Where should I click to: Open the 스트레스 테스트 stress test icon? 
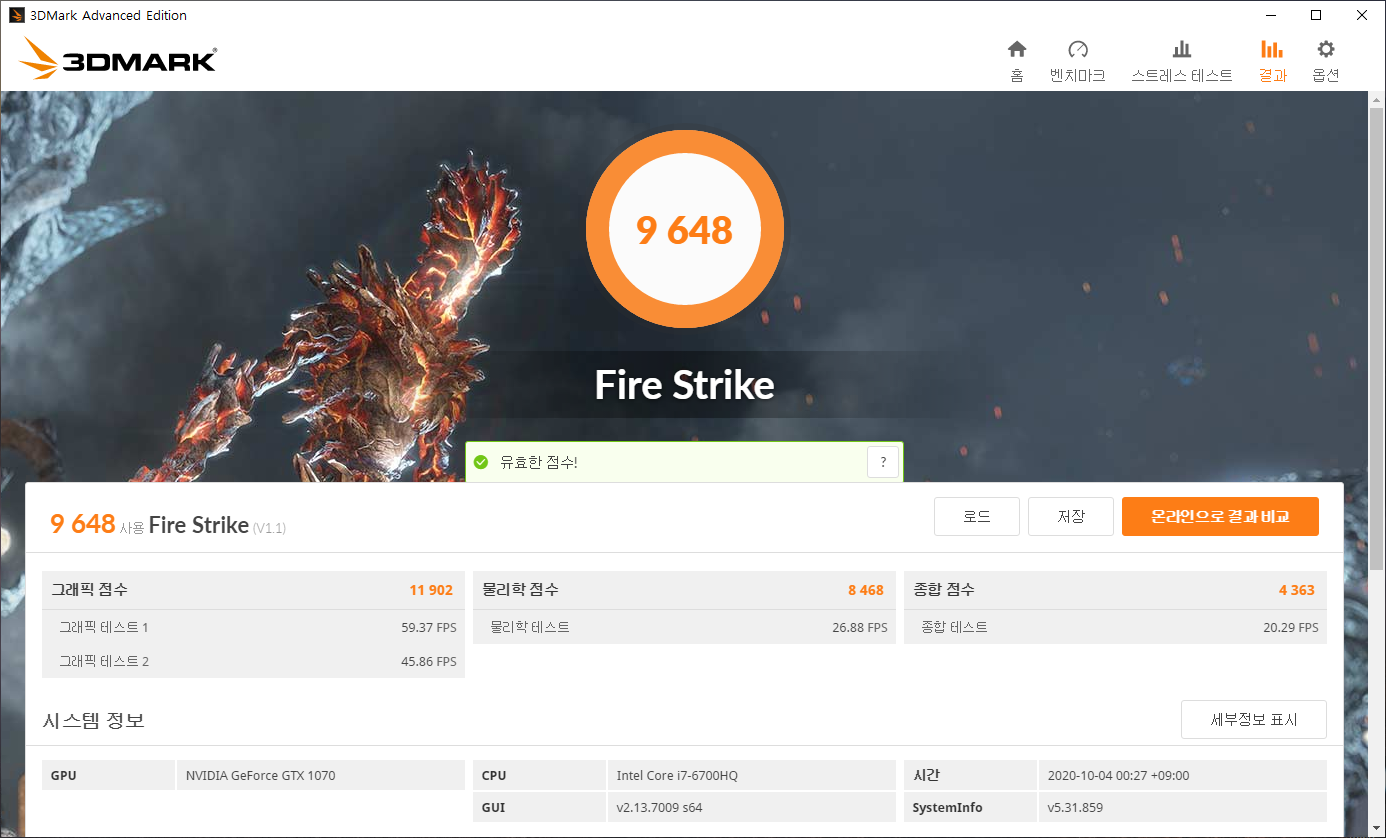(1181, 49)
